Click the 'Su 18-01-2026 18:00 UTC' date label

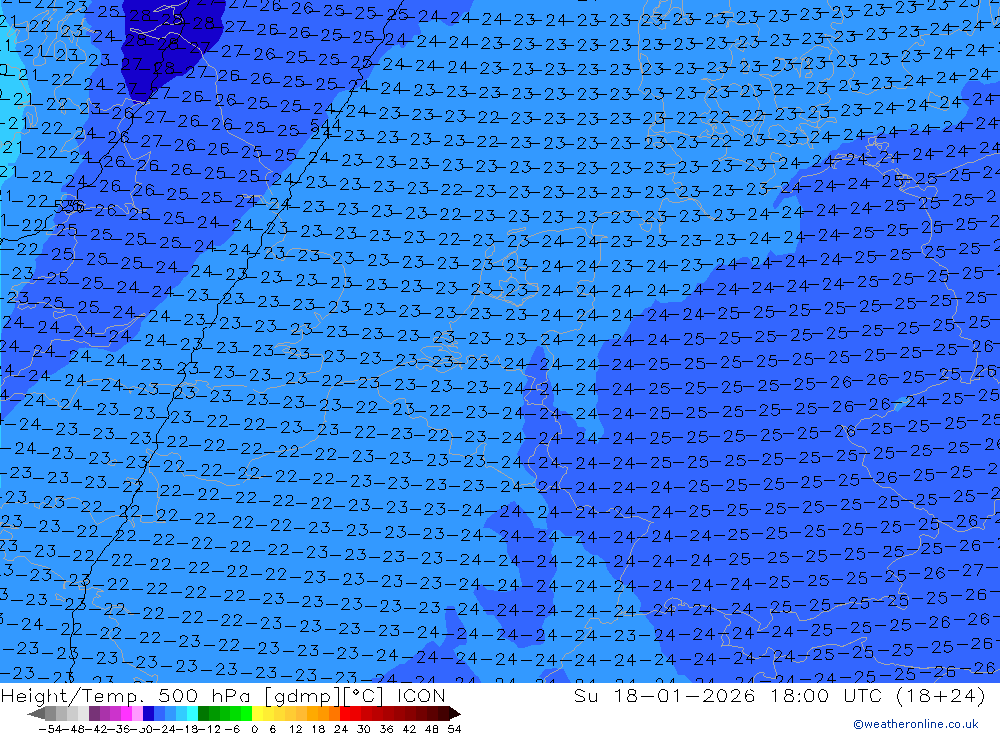tap(730, 695)
